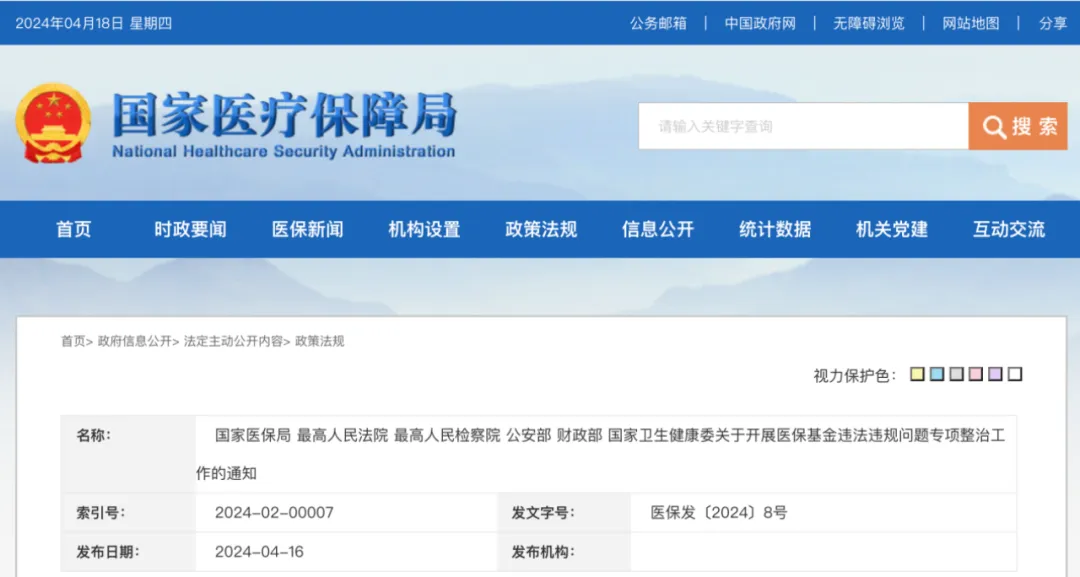Viewport: 1080px width, 577px height.
Task: Select the pink eye-protection color swatch
Action: 976,375
